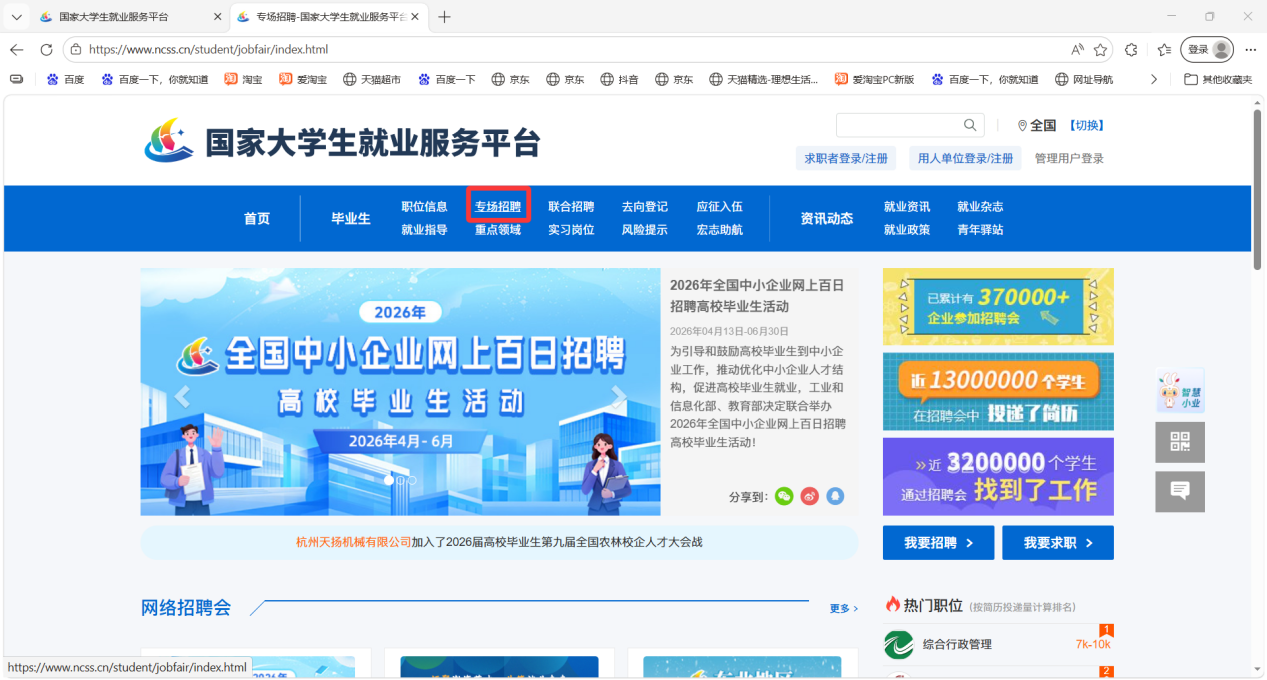The width and height of the screenshot is (1267, 680).
Task: Share article via Weibo icon
Action: coord(810,496)
